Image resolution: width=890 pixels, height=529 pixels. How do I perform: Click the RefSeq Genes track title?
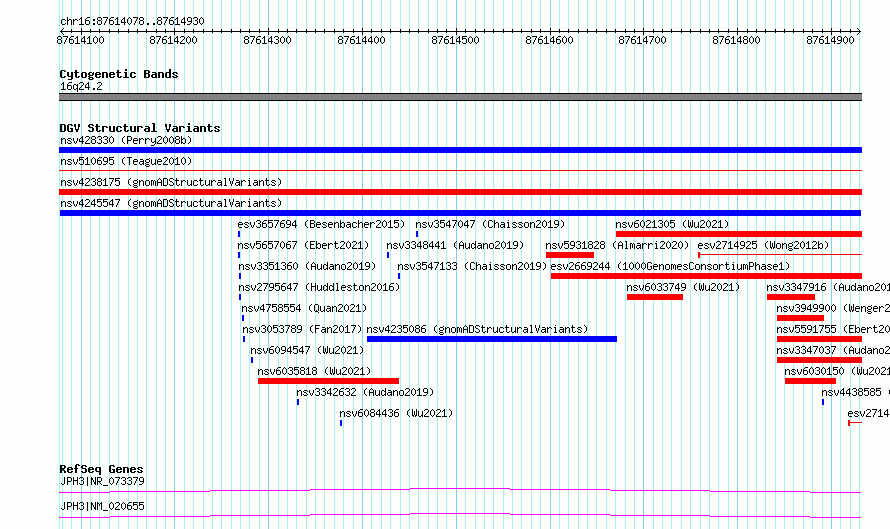tap(101, 469)
